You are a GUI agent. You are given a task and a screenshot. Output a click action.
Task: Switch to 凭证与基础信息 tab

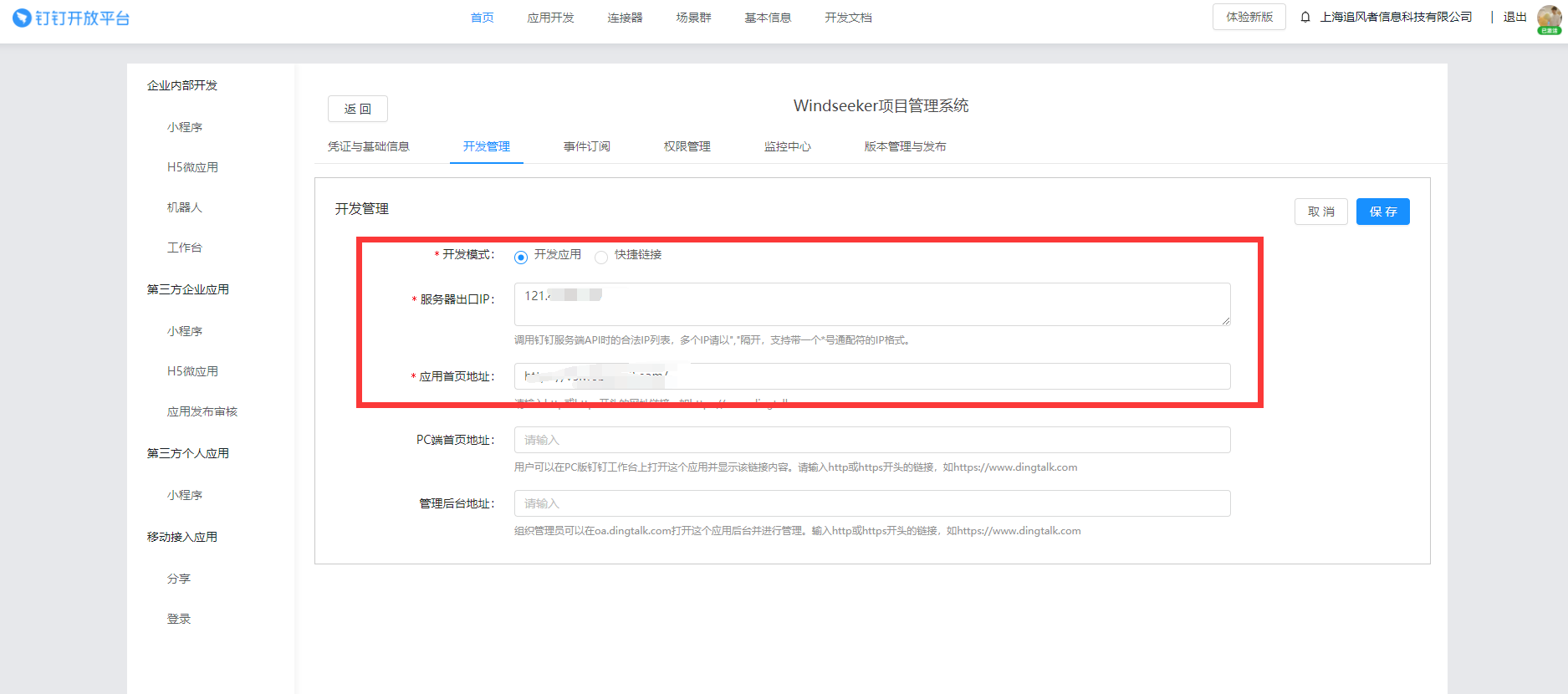click(x=369, y=146)
